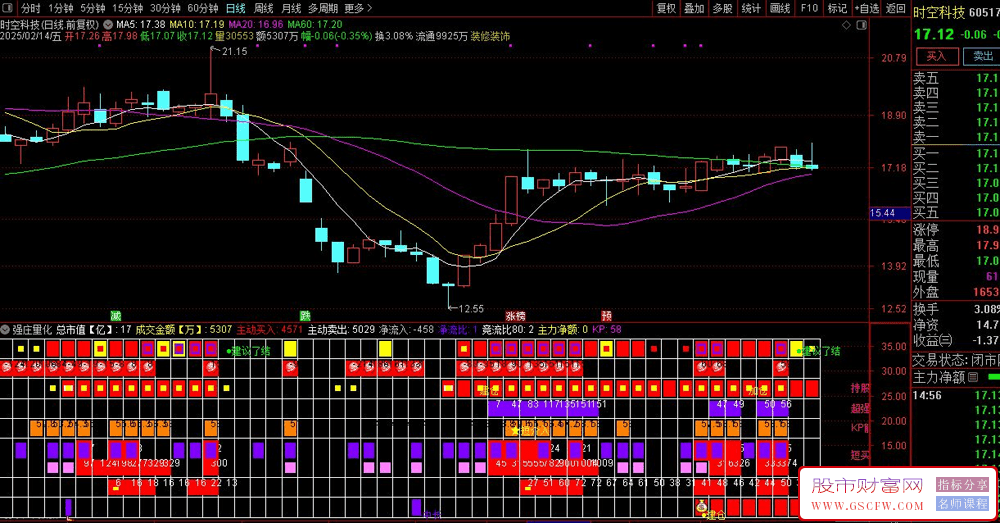This screenshot has height=523, width=1000.
Task: Click the red 预 event marker
Action: [x=607, y=316]
